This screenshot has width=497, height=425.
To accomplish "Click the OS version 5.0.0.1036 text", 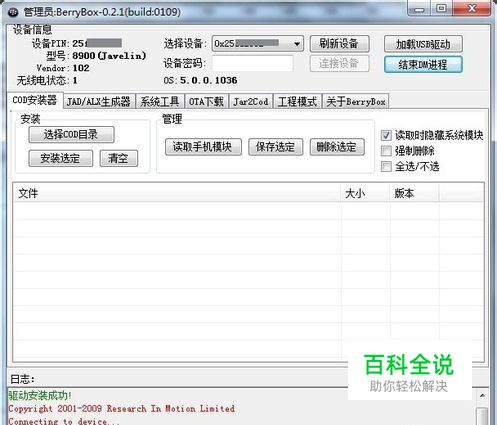I will pyautogui.click(x=209, y=80).
